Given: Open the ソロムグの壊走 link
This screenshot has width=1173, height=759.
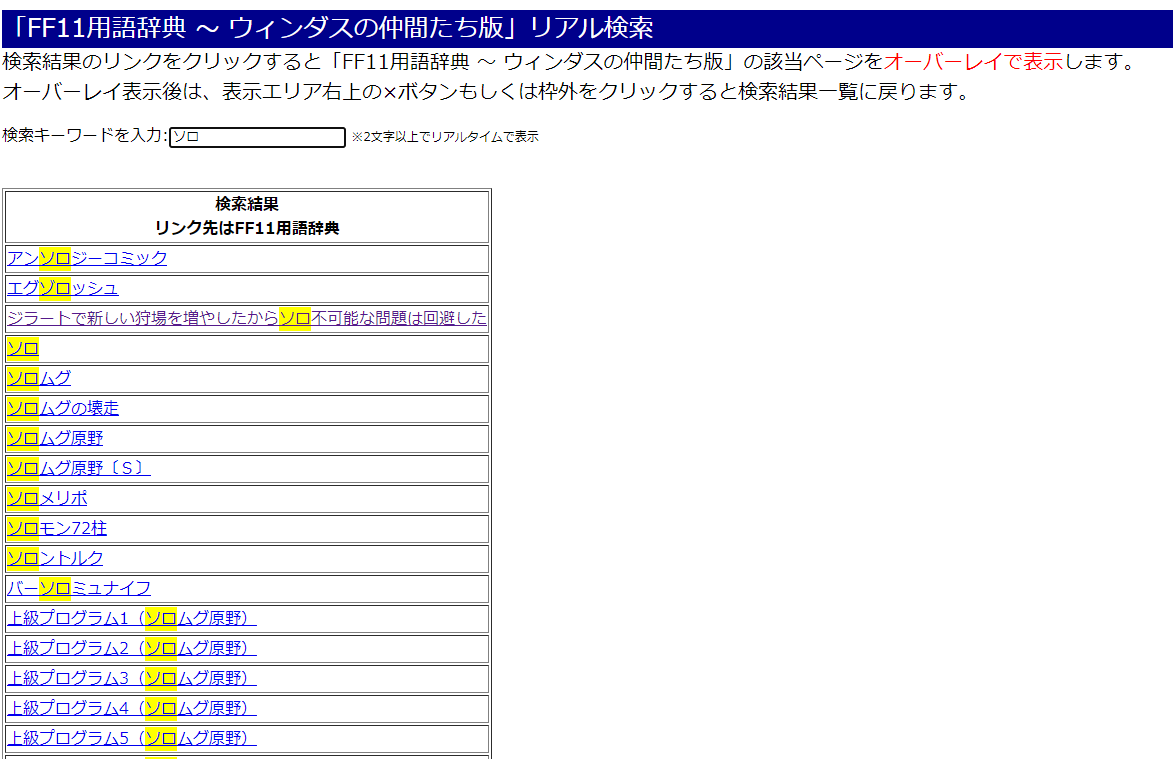Looking at the screenshot, I should 63,408.
